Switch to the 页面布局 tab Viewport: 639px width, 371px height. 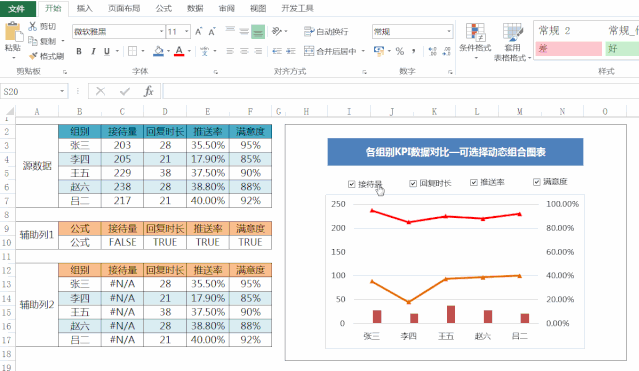coord(124,9)
